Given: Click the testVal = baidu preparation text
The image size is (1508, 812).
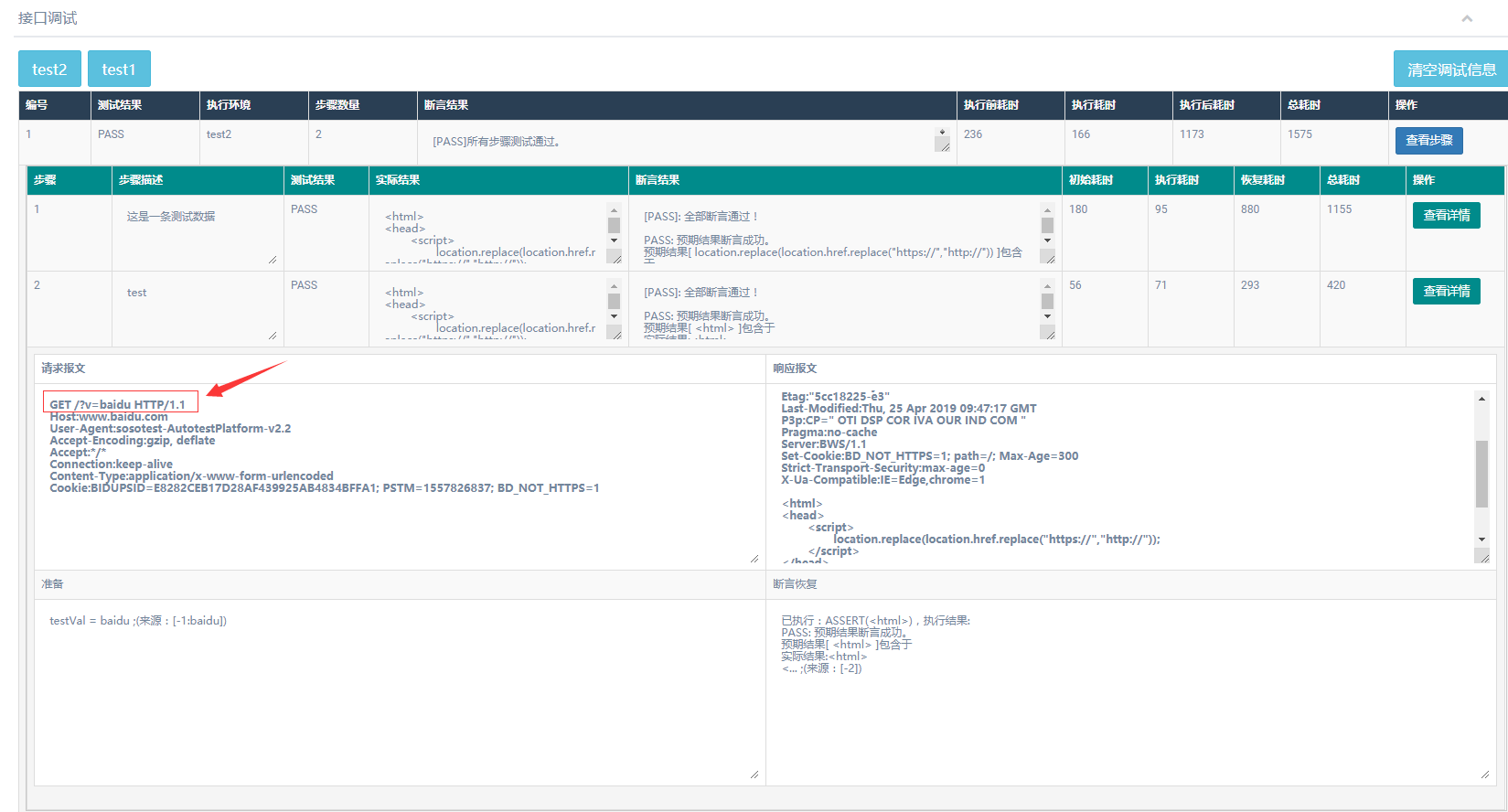Looking at the screenshot, I should pos(138,621).
